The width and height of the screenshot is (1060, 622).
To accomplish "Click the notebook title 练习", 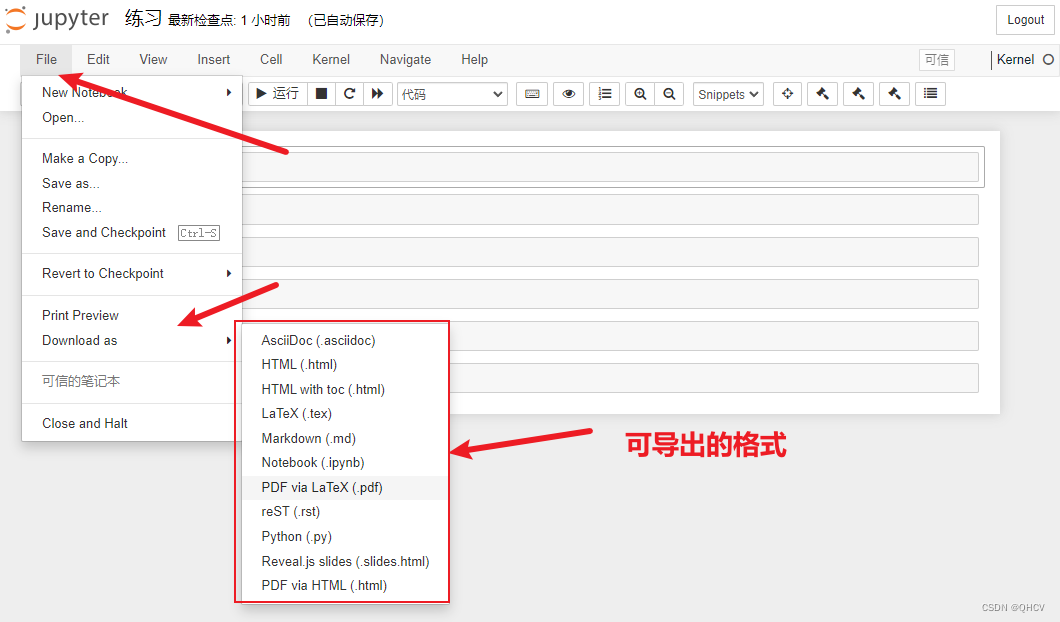I will pyautogui.click(x=143, y=19).
